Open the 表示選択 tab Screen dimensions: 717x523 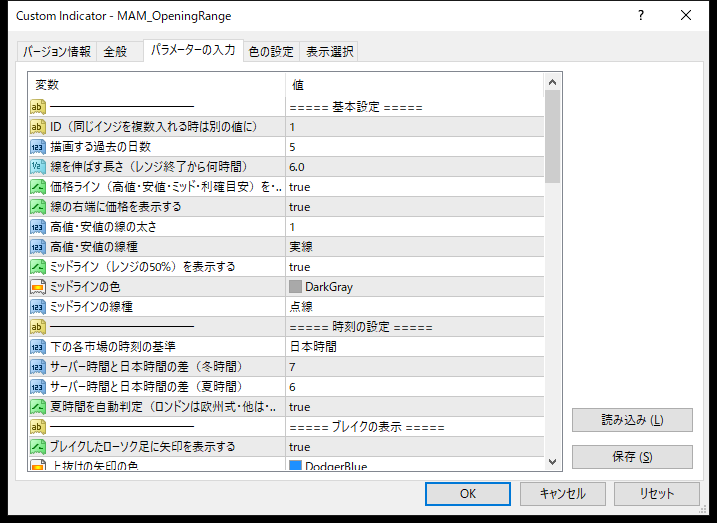(x=329, y=52)
